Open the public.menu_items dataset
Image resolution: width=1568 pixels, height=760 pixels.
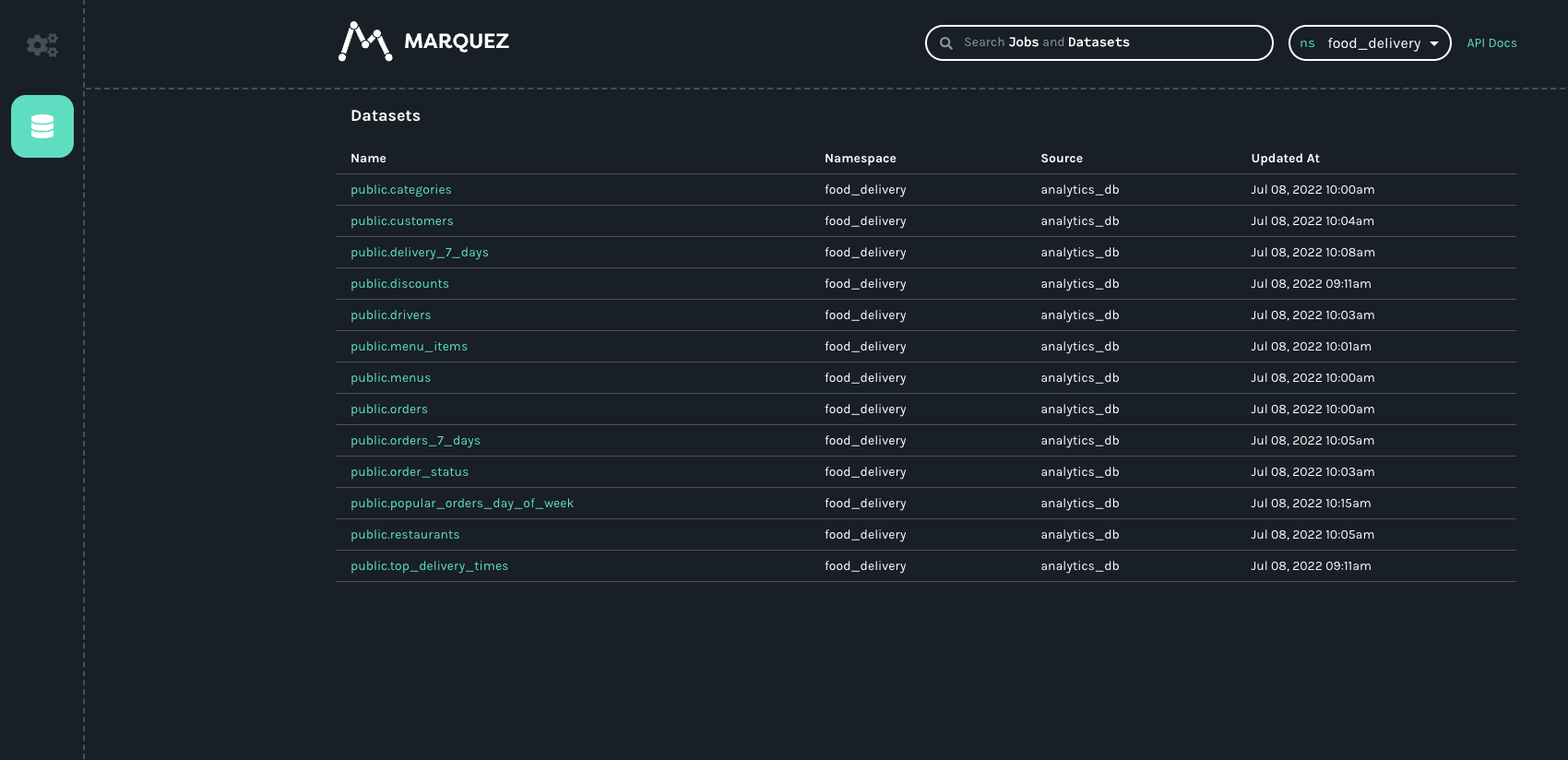(x=410, y=347)
